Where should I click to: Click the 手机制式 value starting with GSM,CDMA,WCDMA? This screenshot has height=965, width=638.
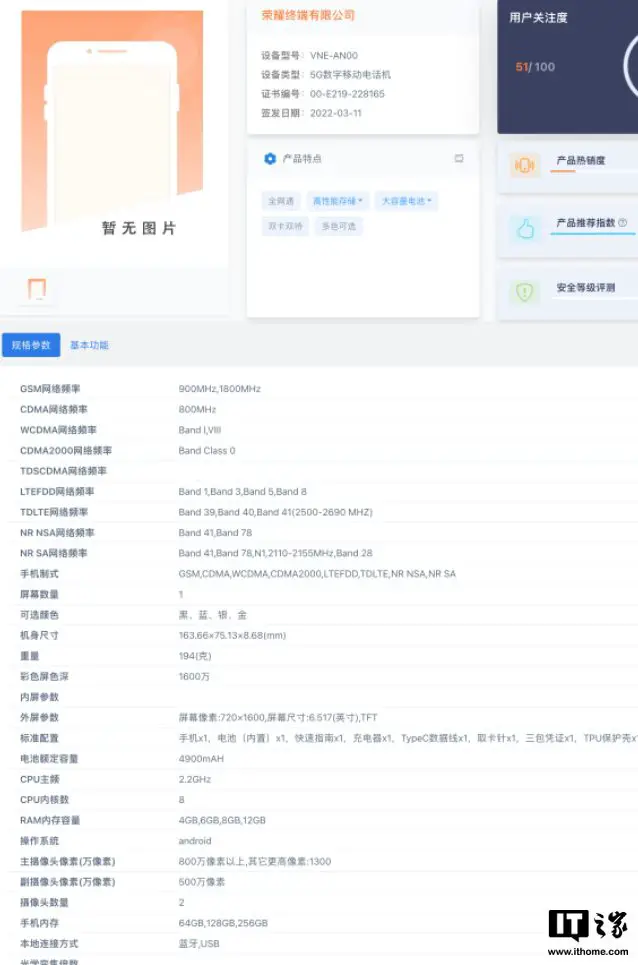(x=317, y=574)
